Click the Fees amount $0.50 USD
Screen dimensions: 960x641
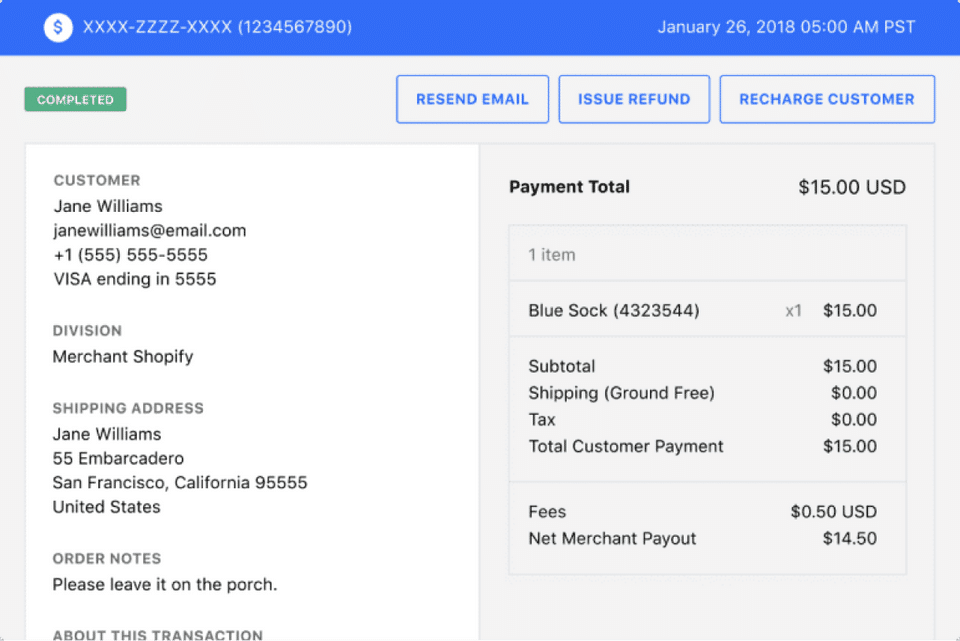pyautogui.click(x=833, y=512)
